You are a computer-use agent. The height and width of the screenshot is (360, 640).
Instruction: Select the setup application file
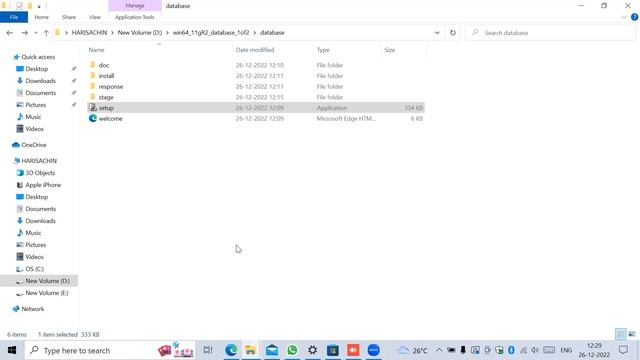[256, 108]
